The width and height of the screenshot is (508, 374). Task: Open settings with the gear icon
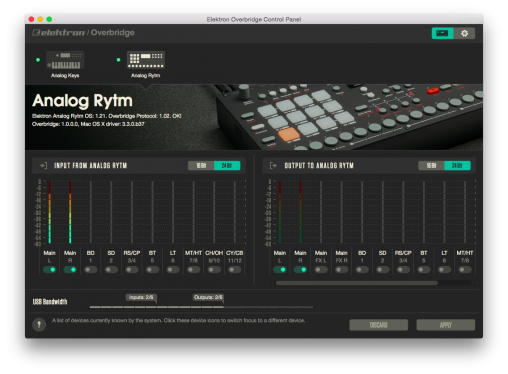coord(464,33)
